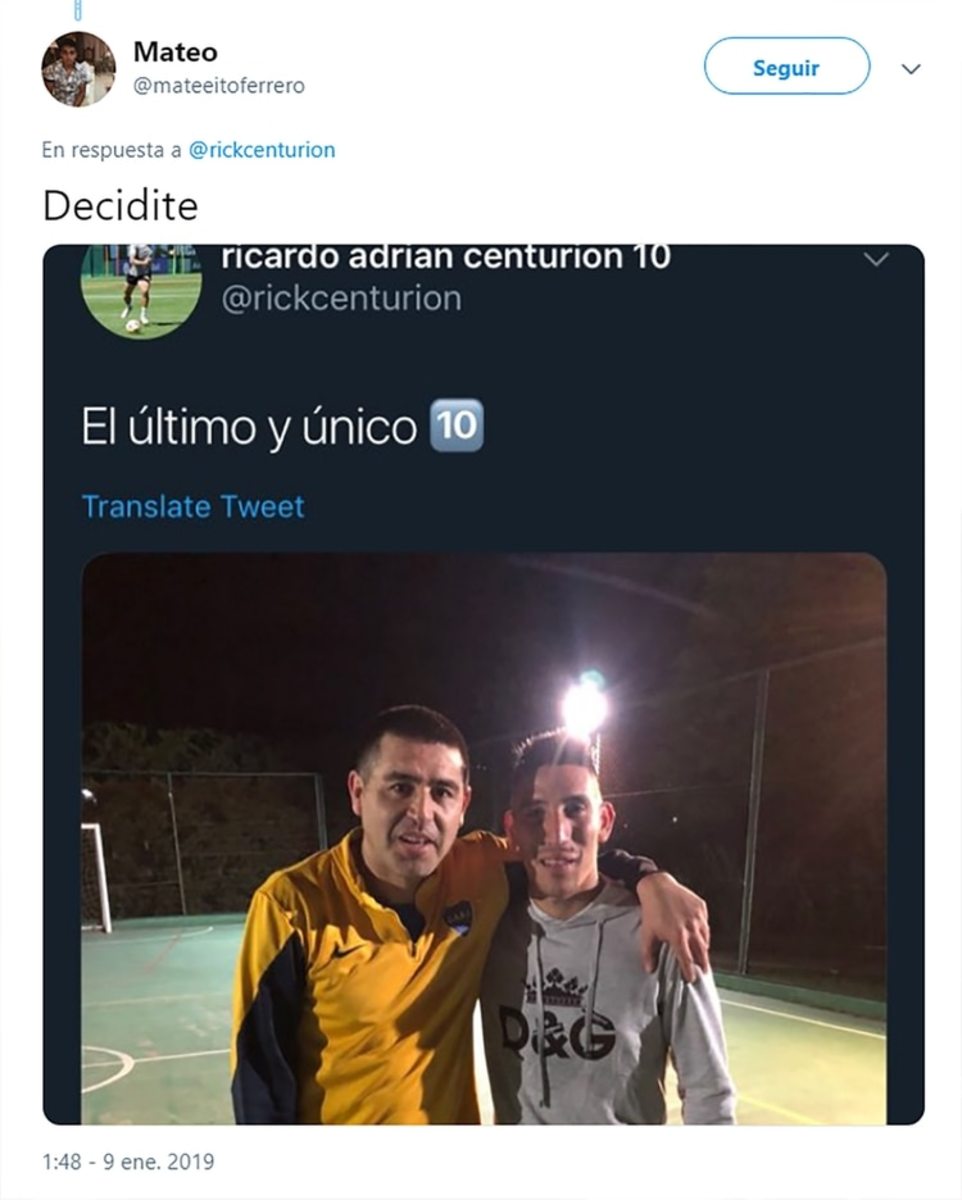962x1200 pixels.
Task: Click the 'El último y único' text
Action: click(x=249, y=427)
